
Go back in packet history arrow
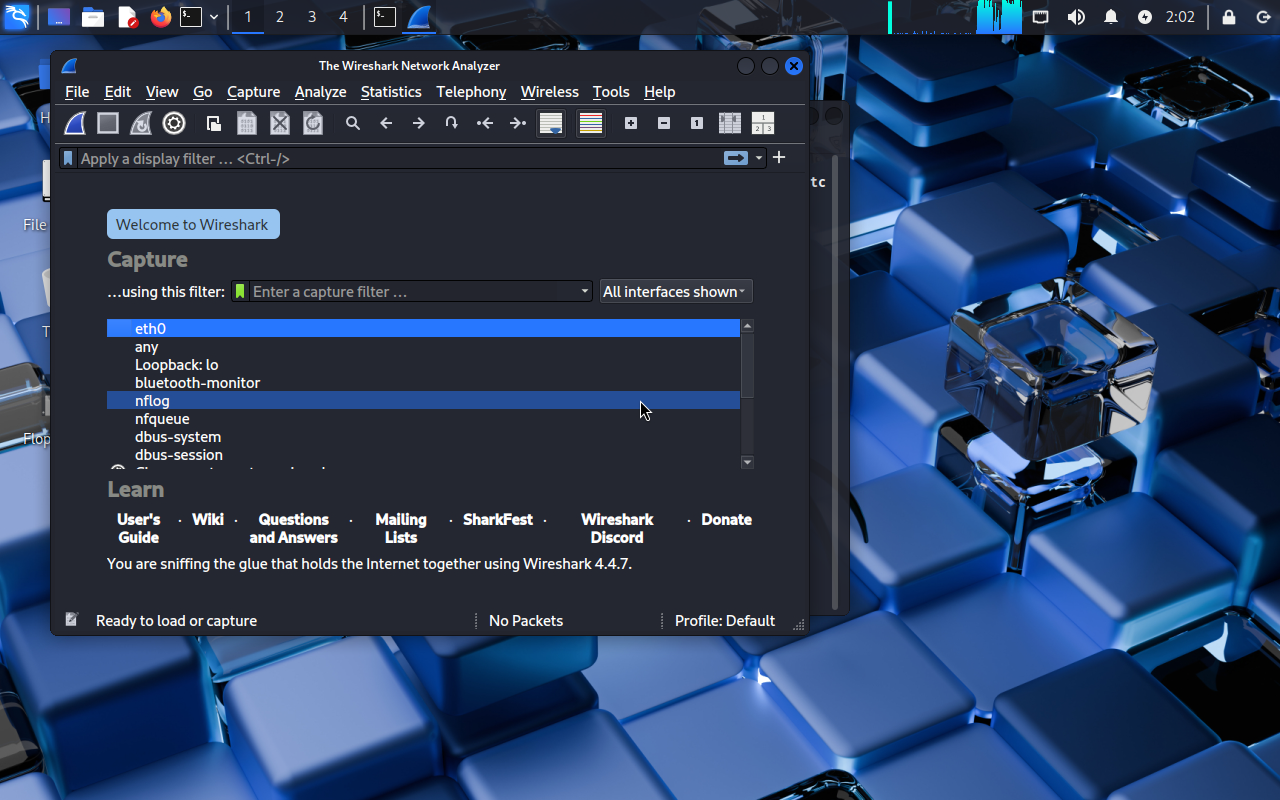tap(386, 123)
